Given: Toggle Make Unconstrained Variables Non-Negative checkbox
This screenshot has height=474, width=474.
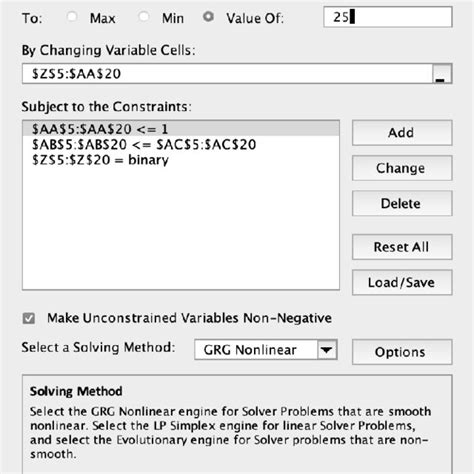Looking at the screenshot, I should (x=29, y=318).
